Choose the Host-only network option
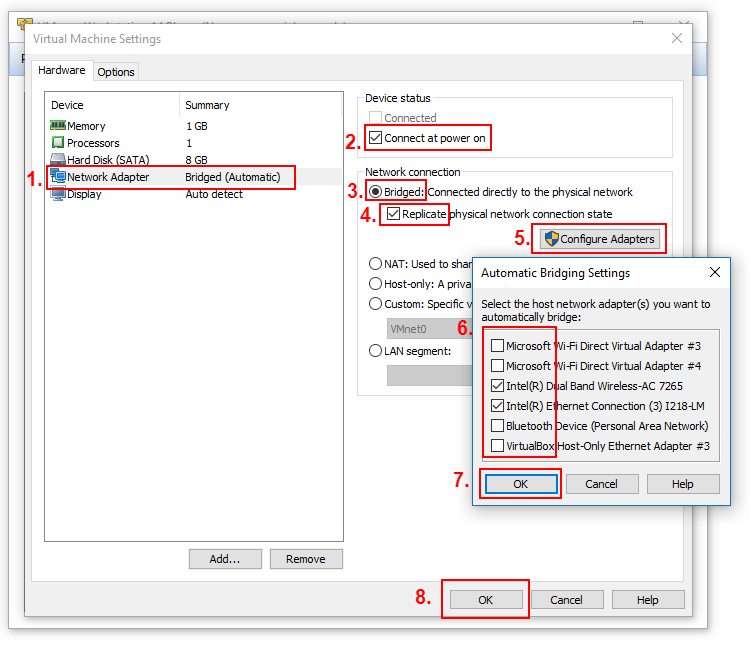The width and height of the screenshot is (750, 648). pyautogui.click(x=376, y=284)
